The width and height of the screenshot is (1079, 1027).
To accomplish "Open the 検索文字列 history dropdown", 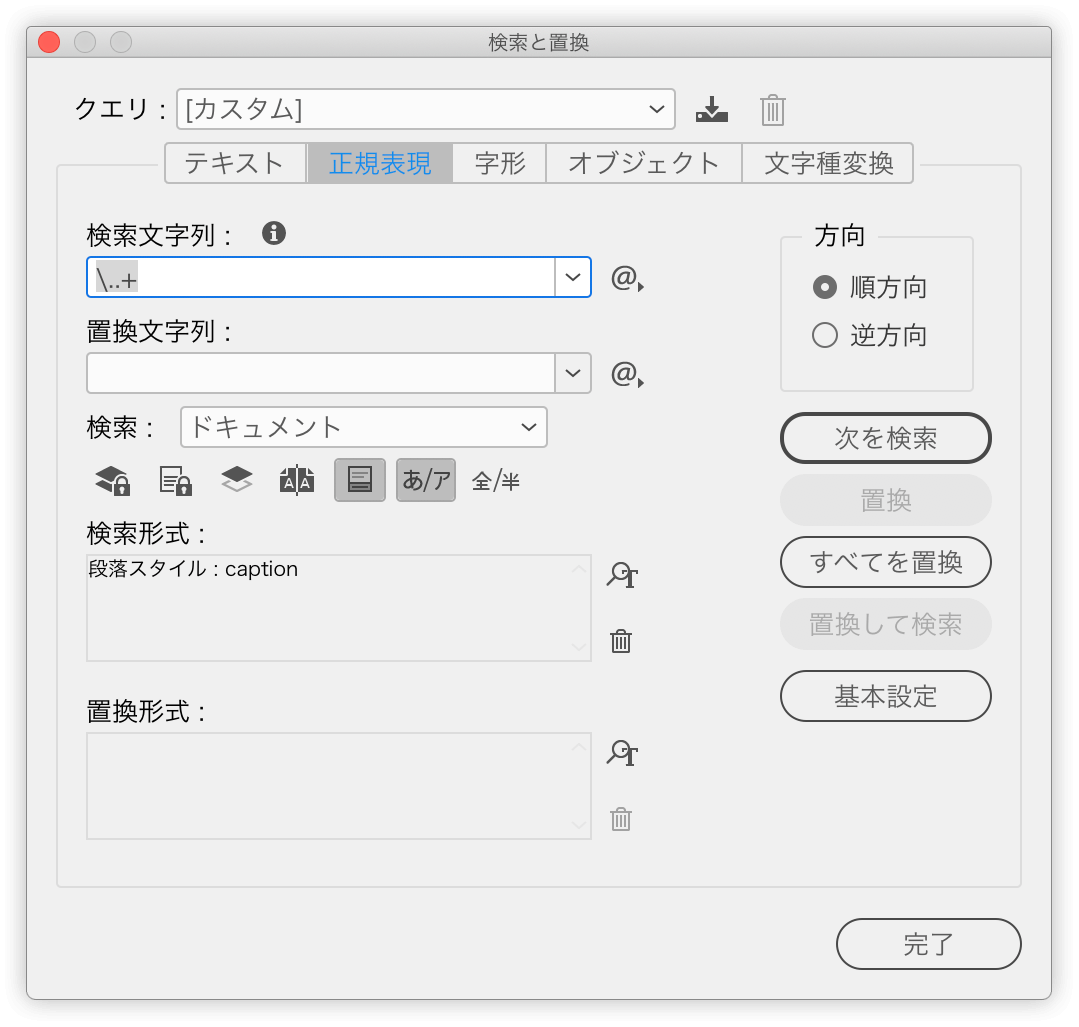I will tap(572, 277).
